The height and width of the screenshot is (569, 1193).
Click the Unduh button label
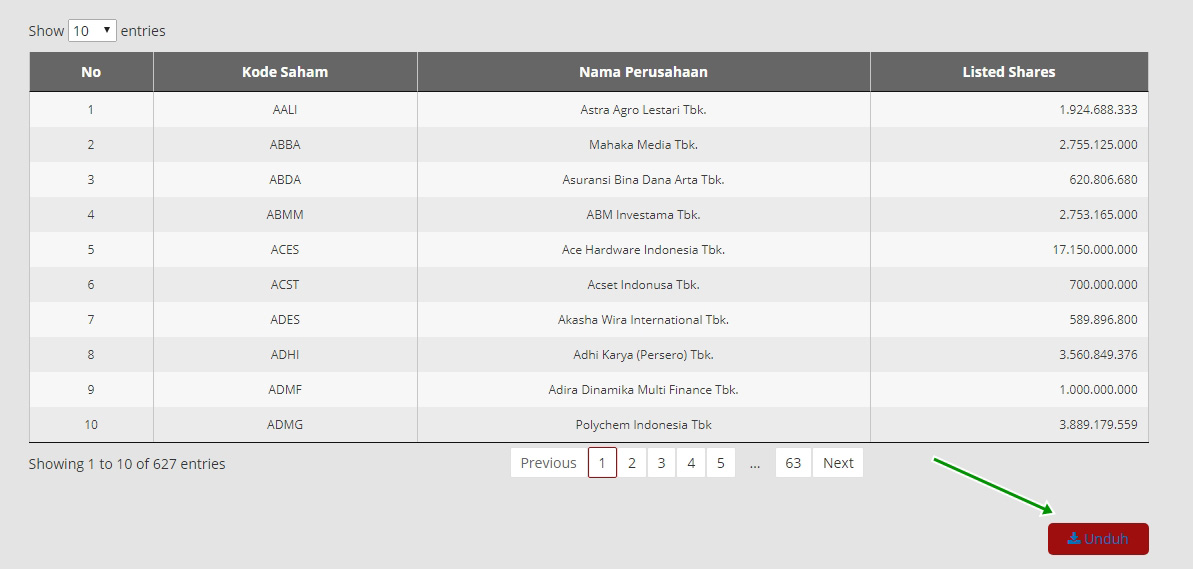pyautogui.click(x=1106, y=539)
